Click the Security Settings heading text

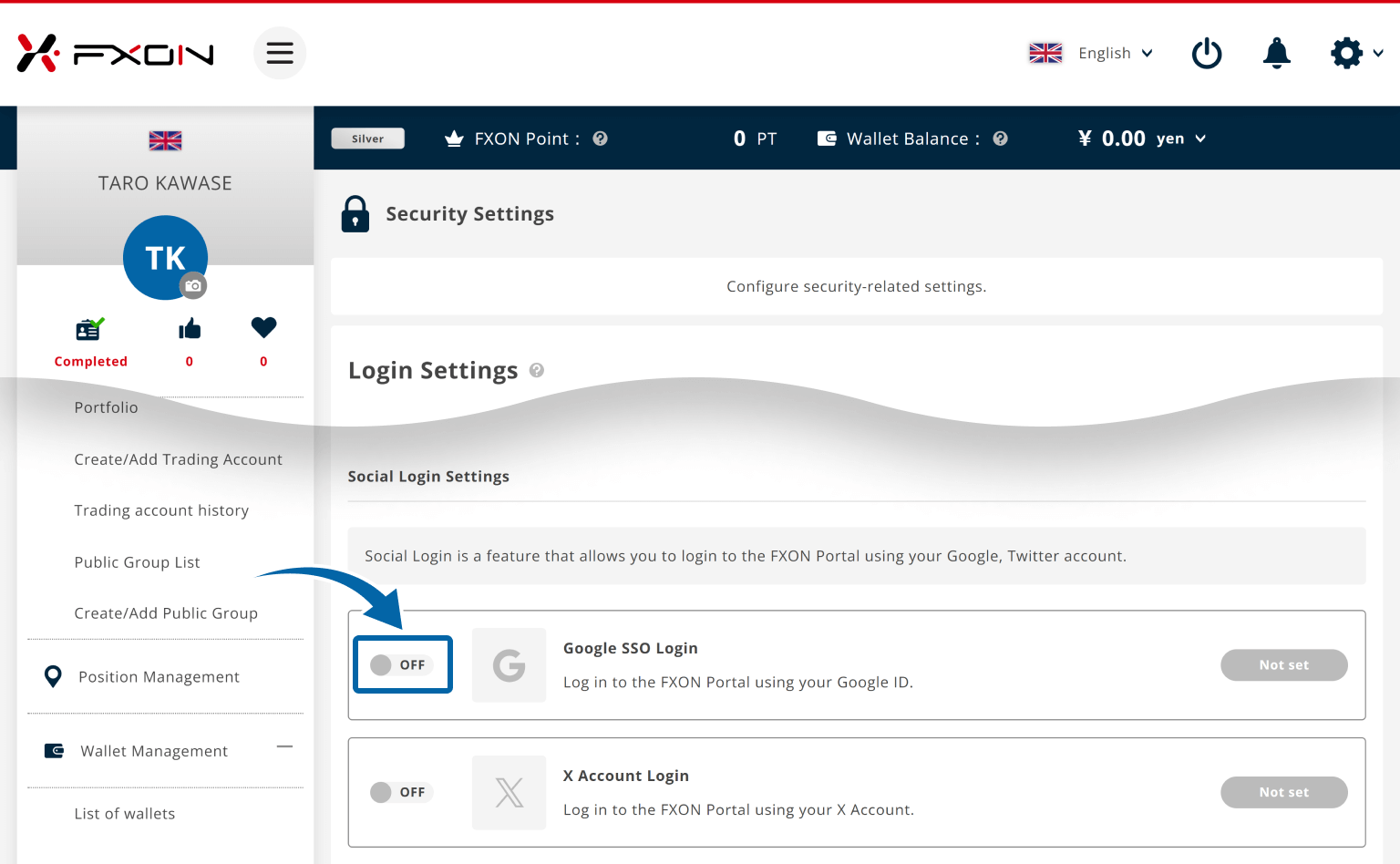tap(469, 214)
